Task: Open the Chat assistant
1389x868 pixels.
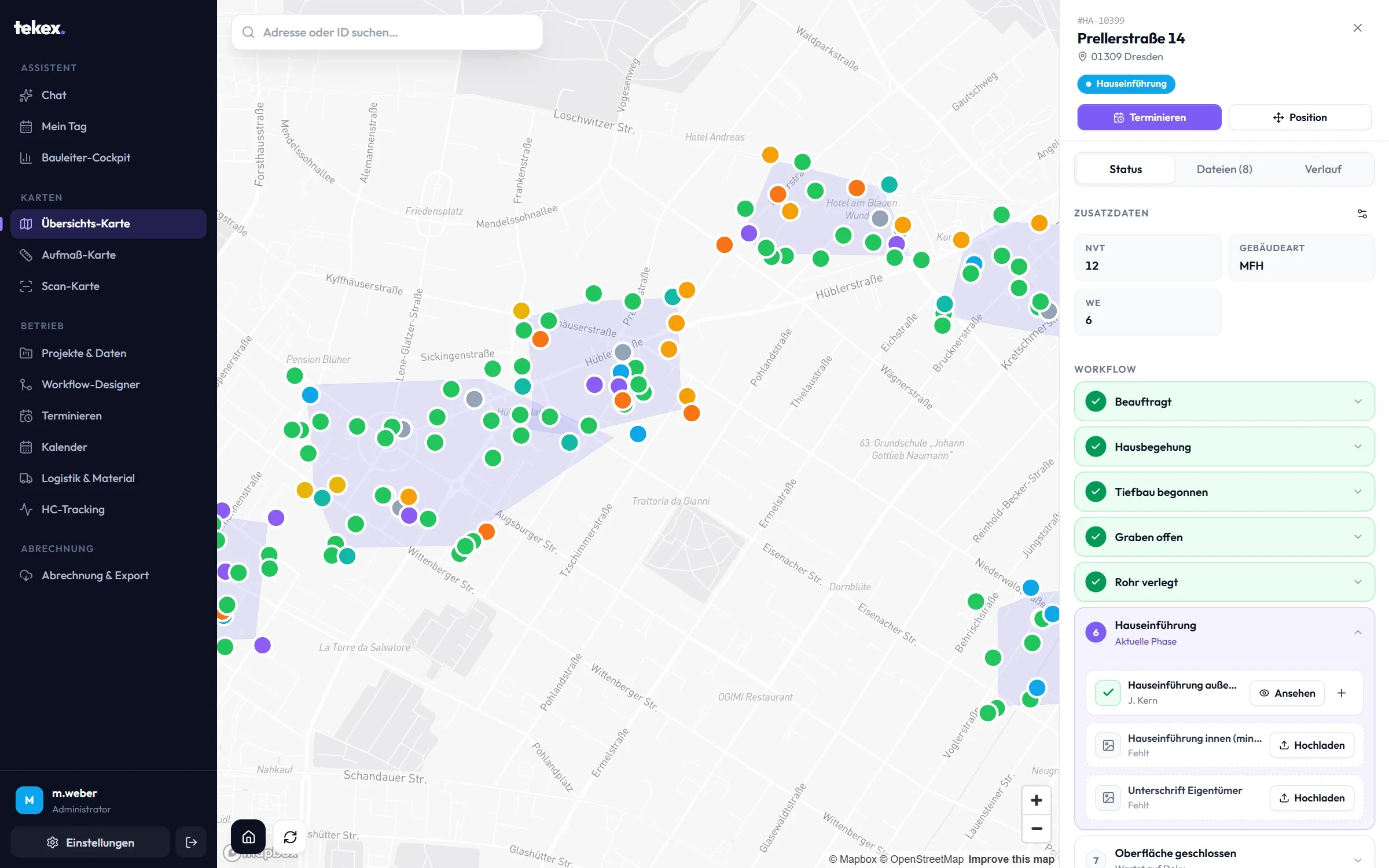Action: coord(108,95)
